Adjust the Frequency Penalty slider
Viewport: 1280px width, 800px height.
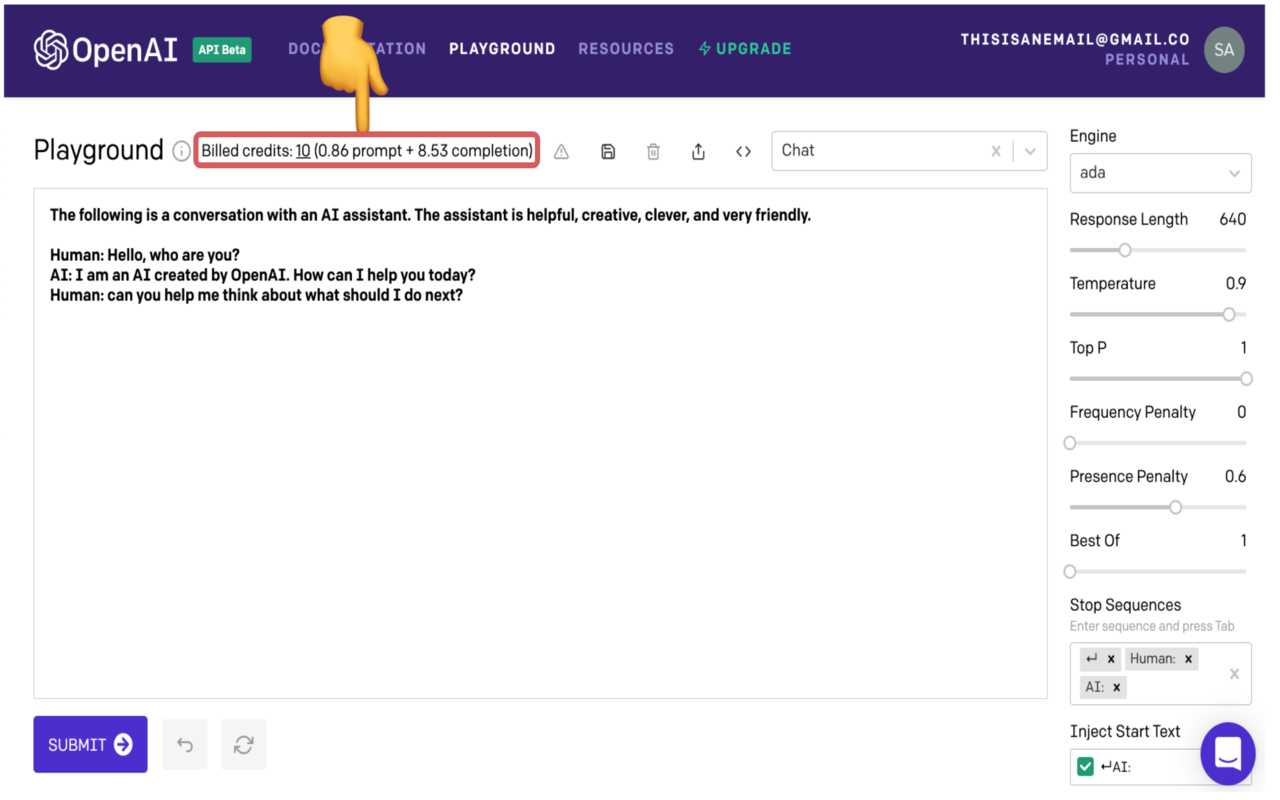point(1070,442)
